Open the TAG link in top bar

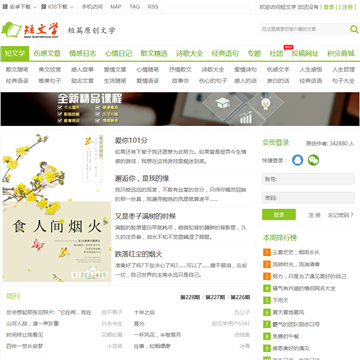(135, 7)
